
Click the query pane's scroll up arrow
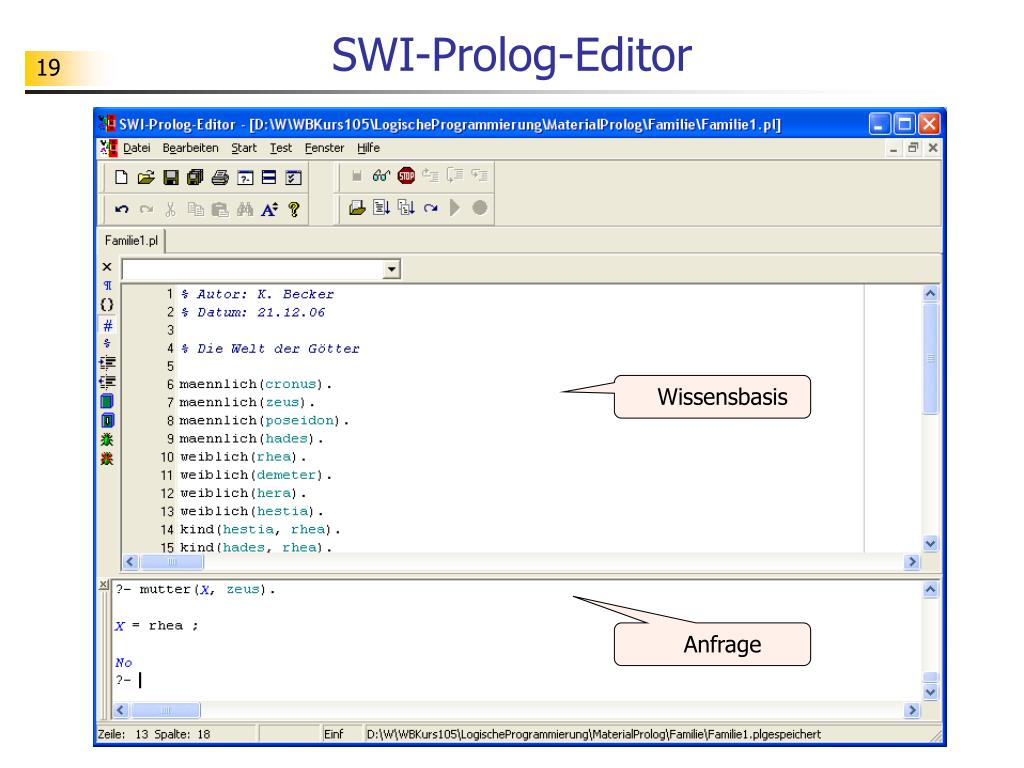coord(931,589)
